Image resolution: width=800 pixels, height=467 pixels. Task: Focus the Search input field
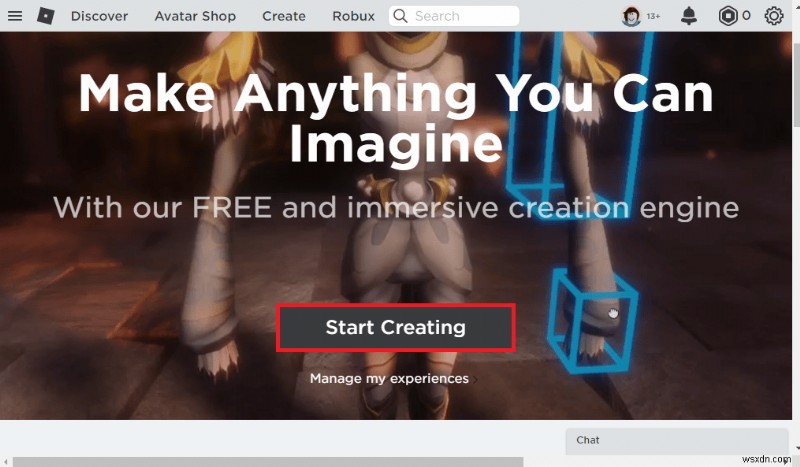[454, 16]
